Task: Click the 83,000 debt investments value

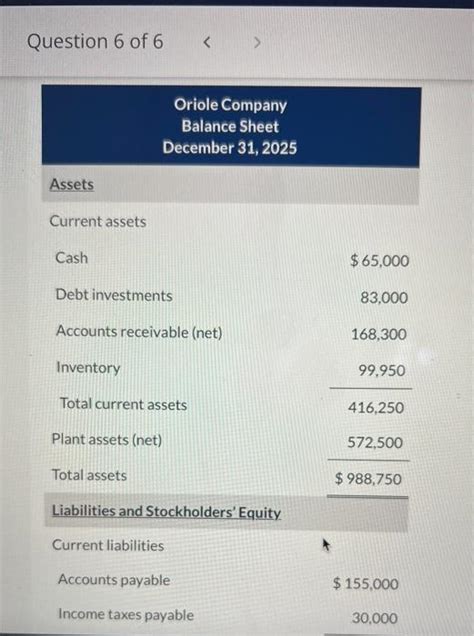Action: [384, 298]
